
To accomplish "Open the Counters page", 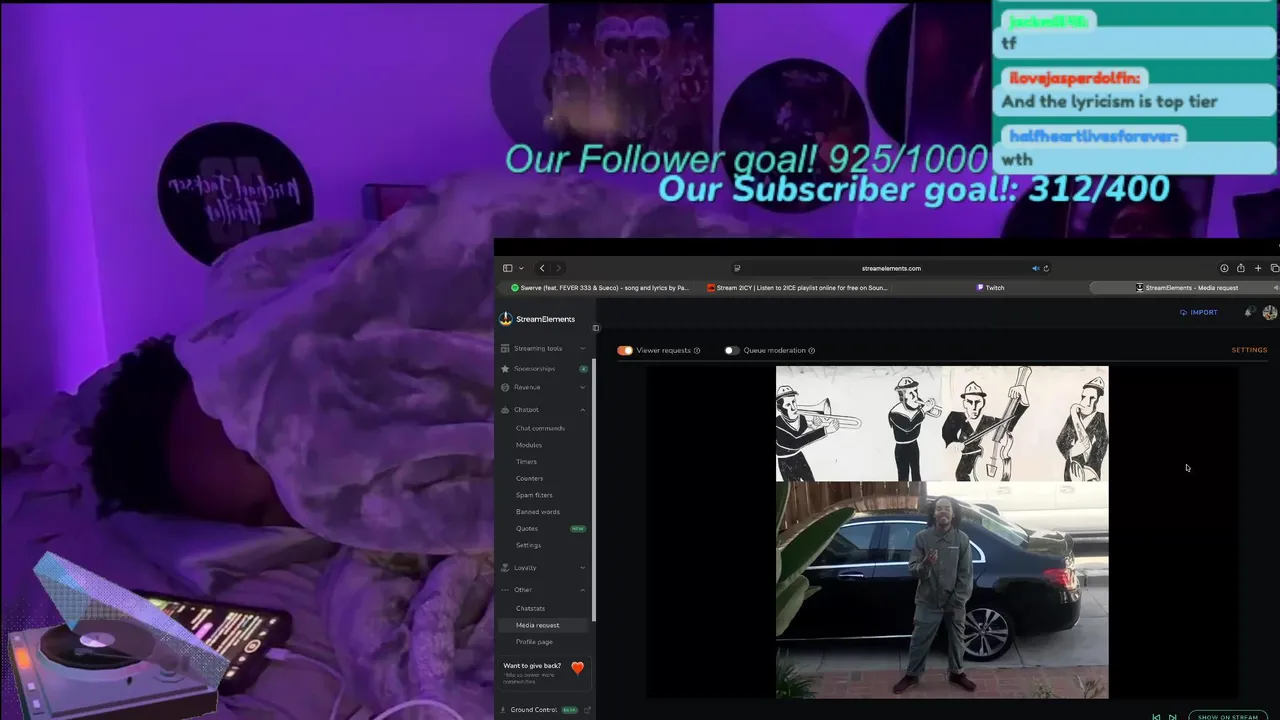I will pyautogui.click(x=530, y=478).
